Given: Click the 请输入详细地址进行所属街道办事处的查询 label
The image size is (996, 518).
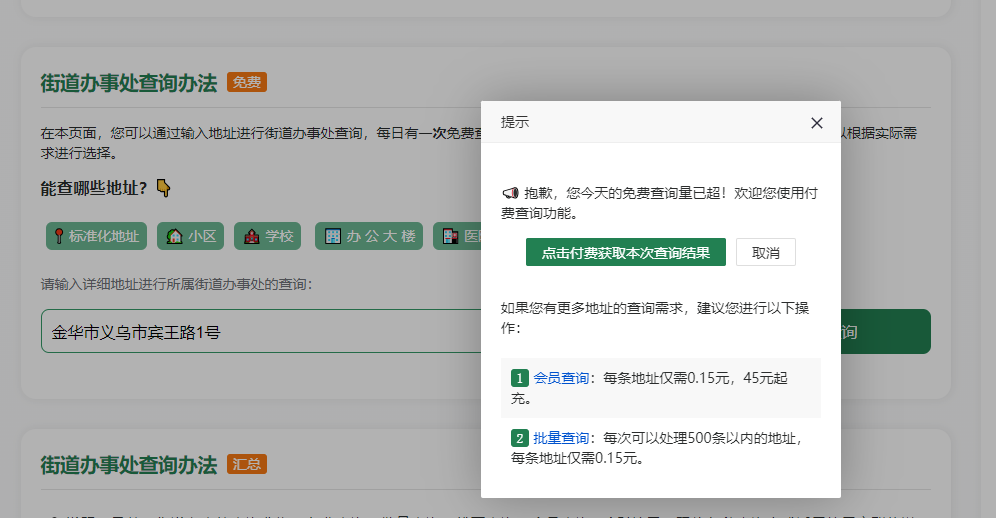Looking at the screenshot, I should coord(177,284).
